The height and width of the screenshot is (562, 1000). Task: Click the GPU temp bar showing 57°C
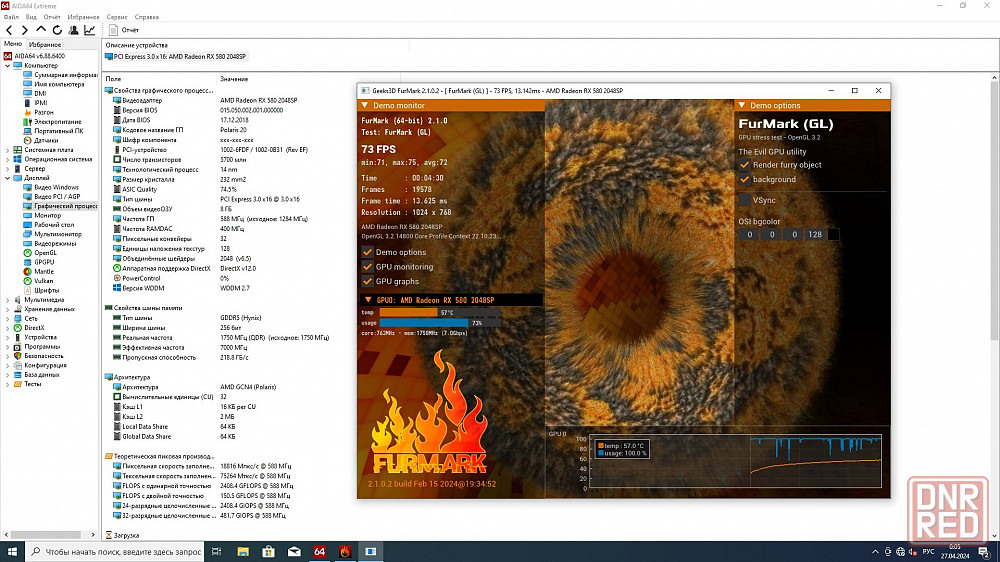click(x=440, y=313)
